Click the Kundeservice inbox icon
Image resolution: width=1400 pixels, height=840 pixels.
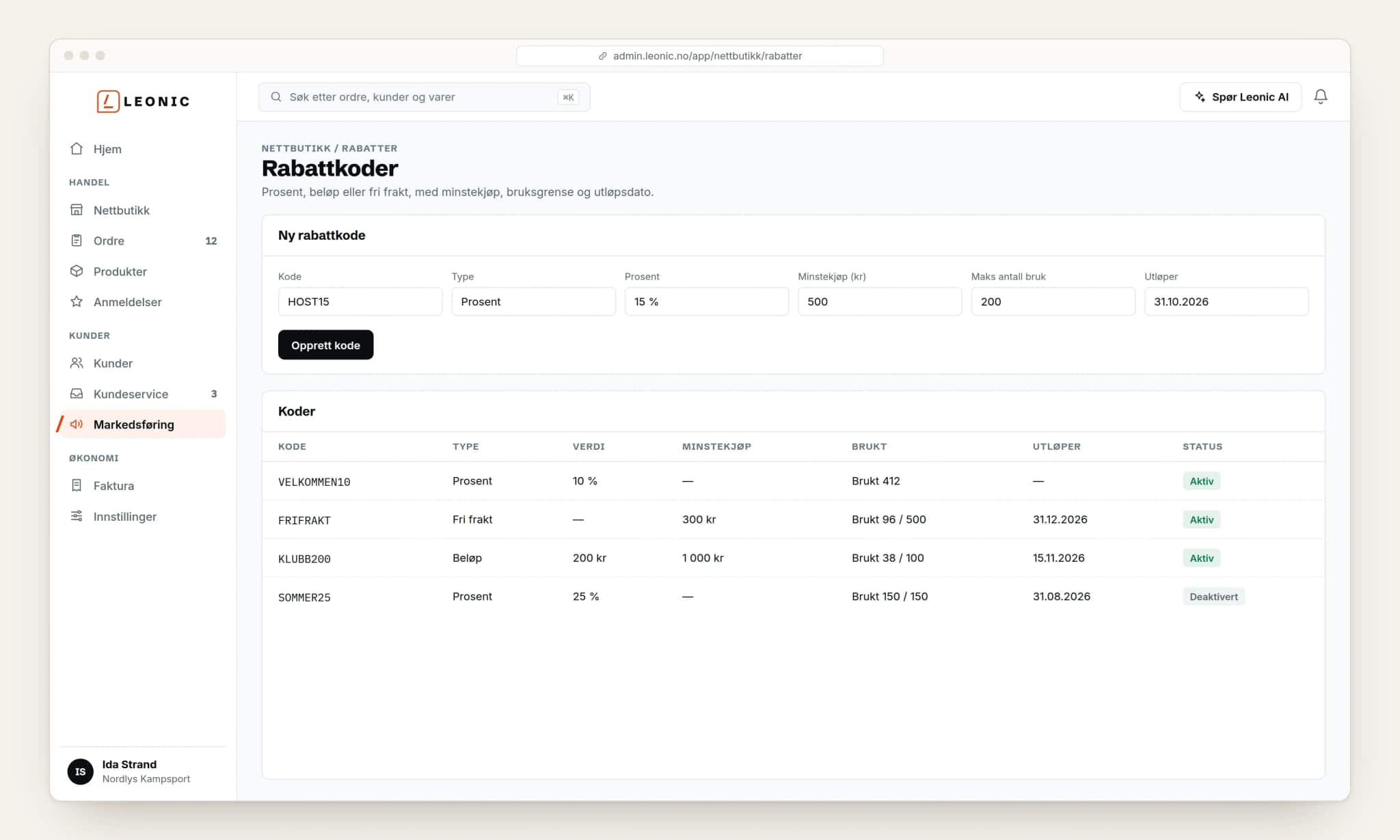click(77, 394)
